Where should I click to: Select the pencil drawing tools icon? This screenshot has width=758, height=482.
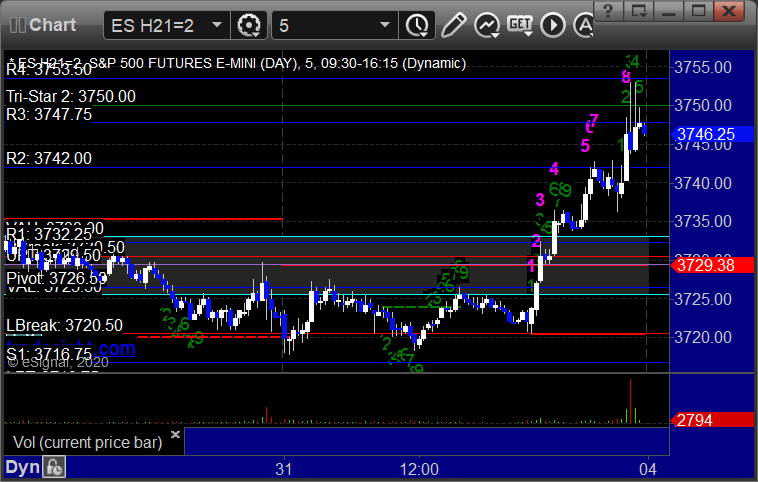tap(453, 25)
